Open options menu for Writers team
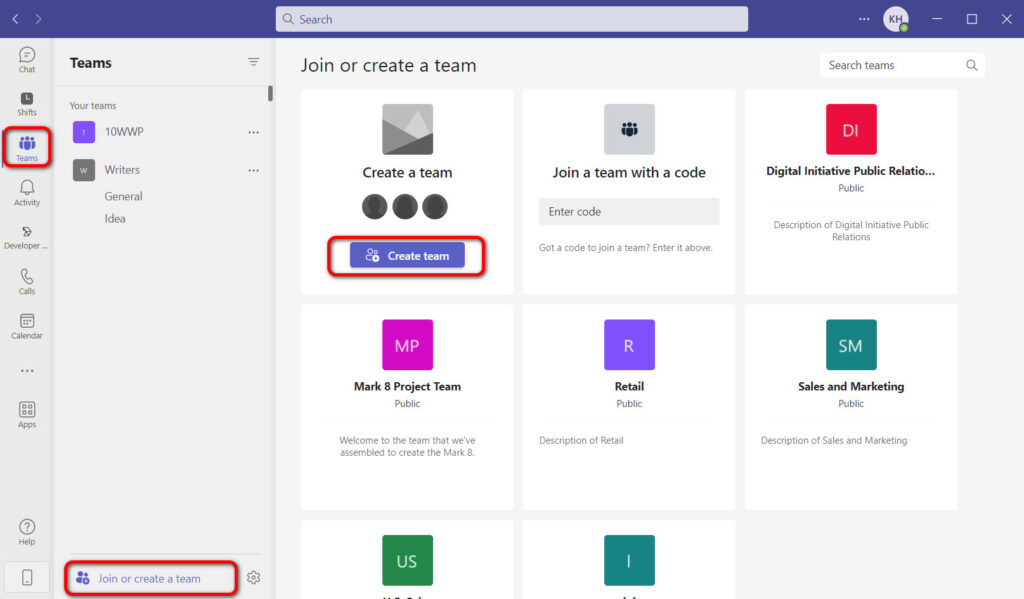This screenshot has width=1024, height=599. click(254, 169)
